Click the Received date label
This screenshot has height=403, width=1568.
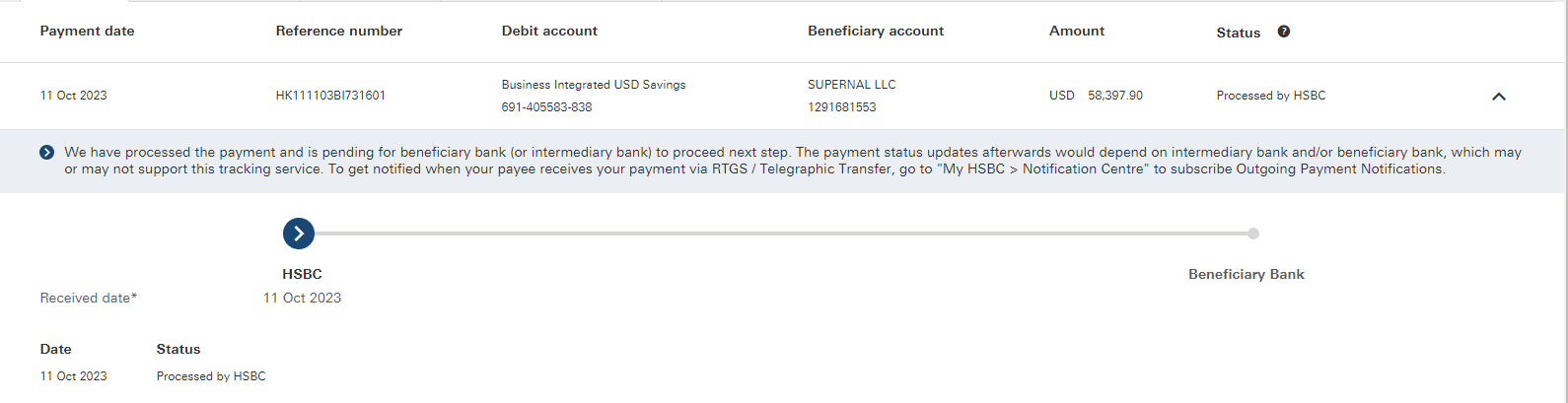pyautogui.click(x=89, y=298)
